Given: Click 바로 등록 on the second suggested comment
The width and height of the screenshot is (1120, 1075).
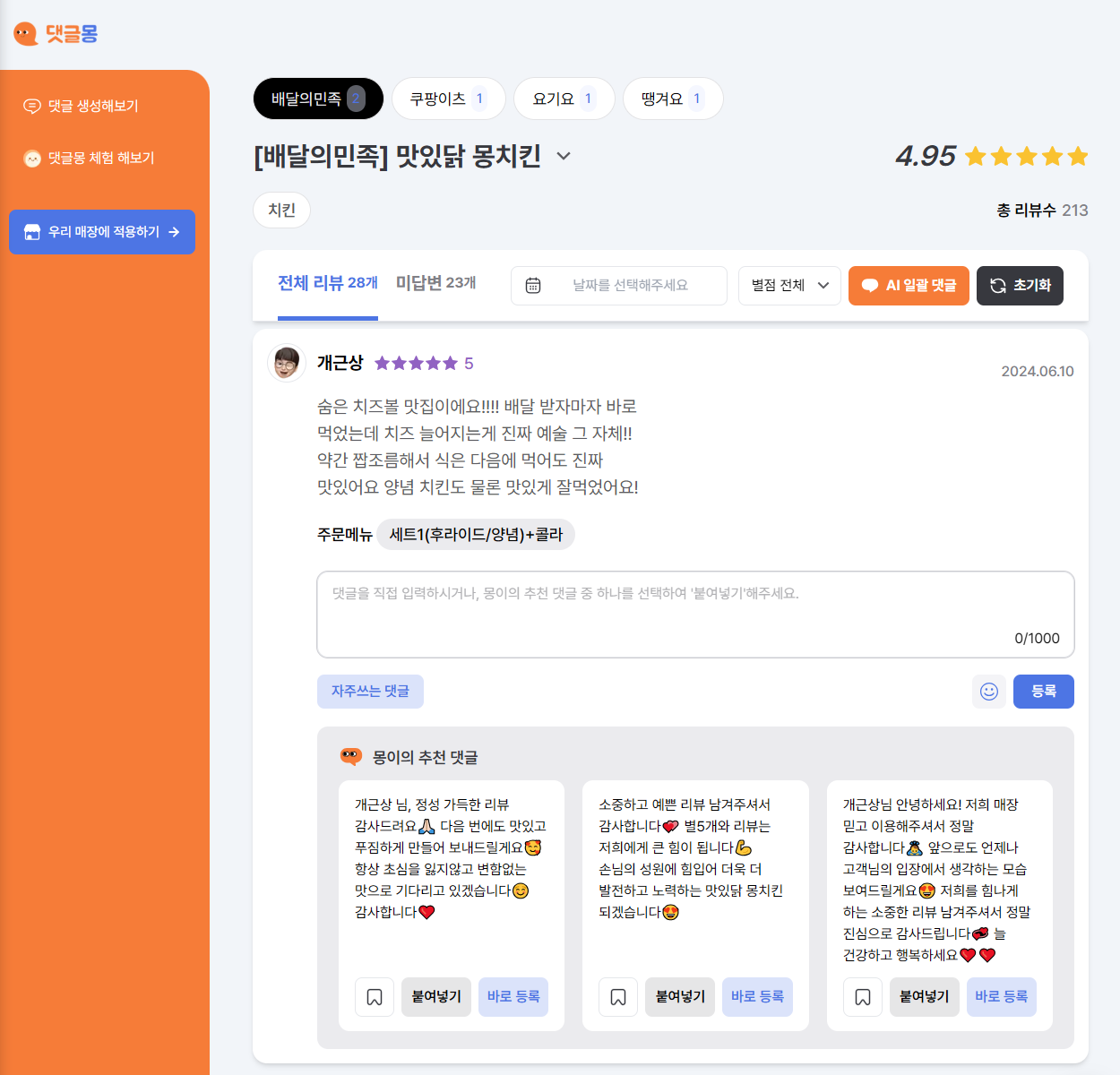Looking at the screenshot, I should (x=757, y=997).
